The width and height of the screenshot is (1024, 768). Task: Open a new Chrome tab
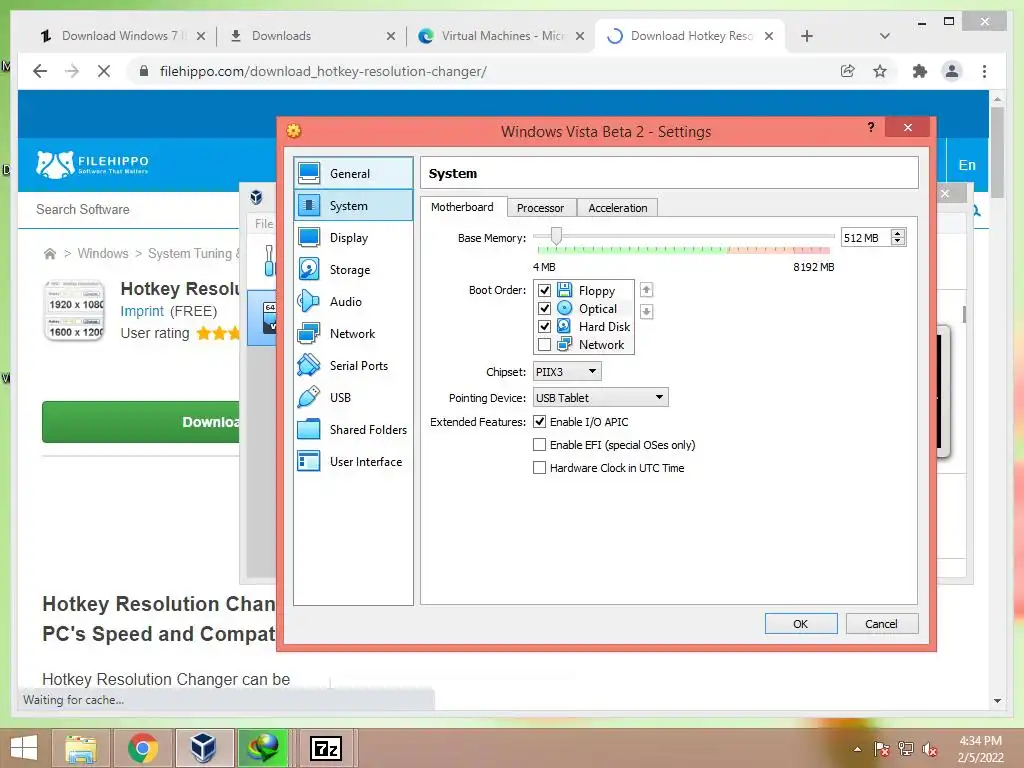coord(807,36)
